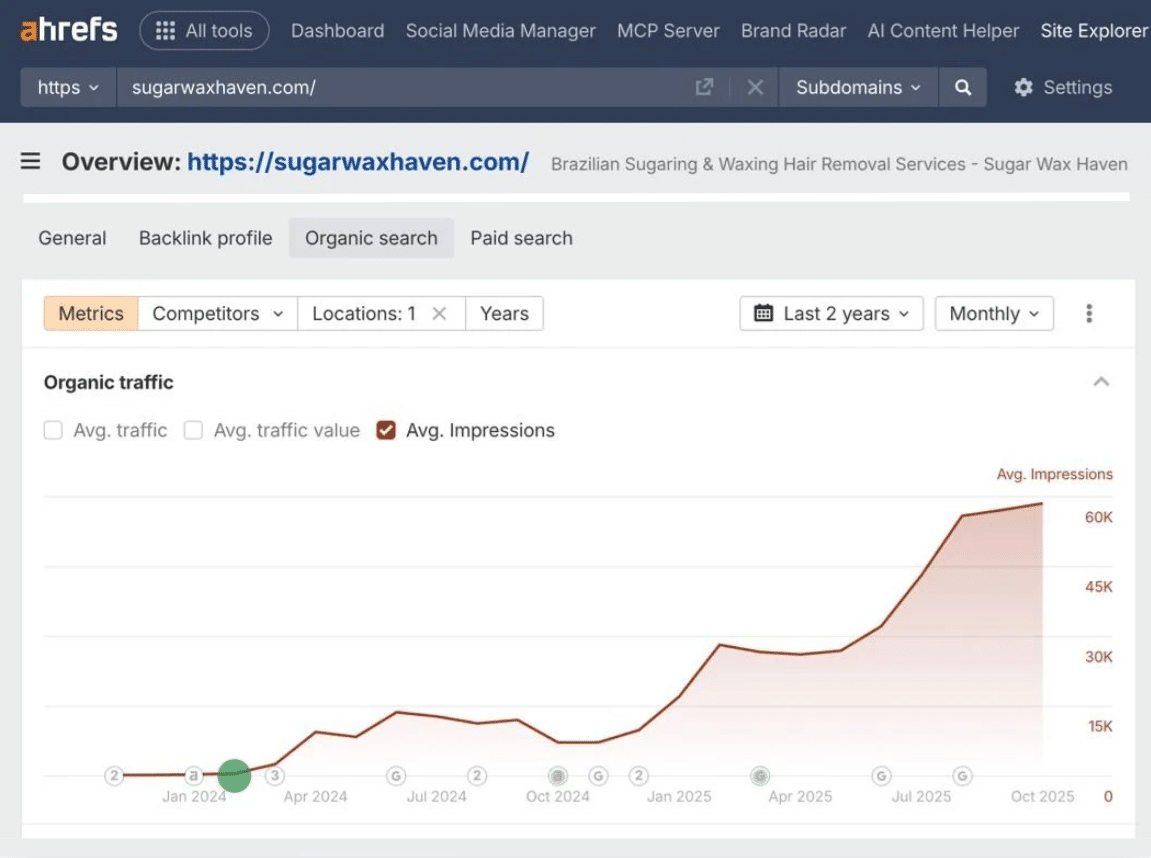Expand the https protocol dropdown
The image size is (1151, 858).
click(68, 87)
